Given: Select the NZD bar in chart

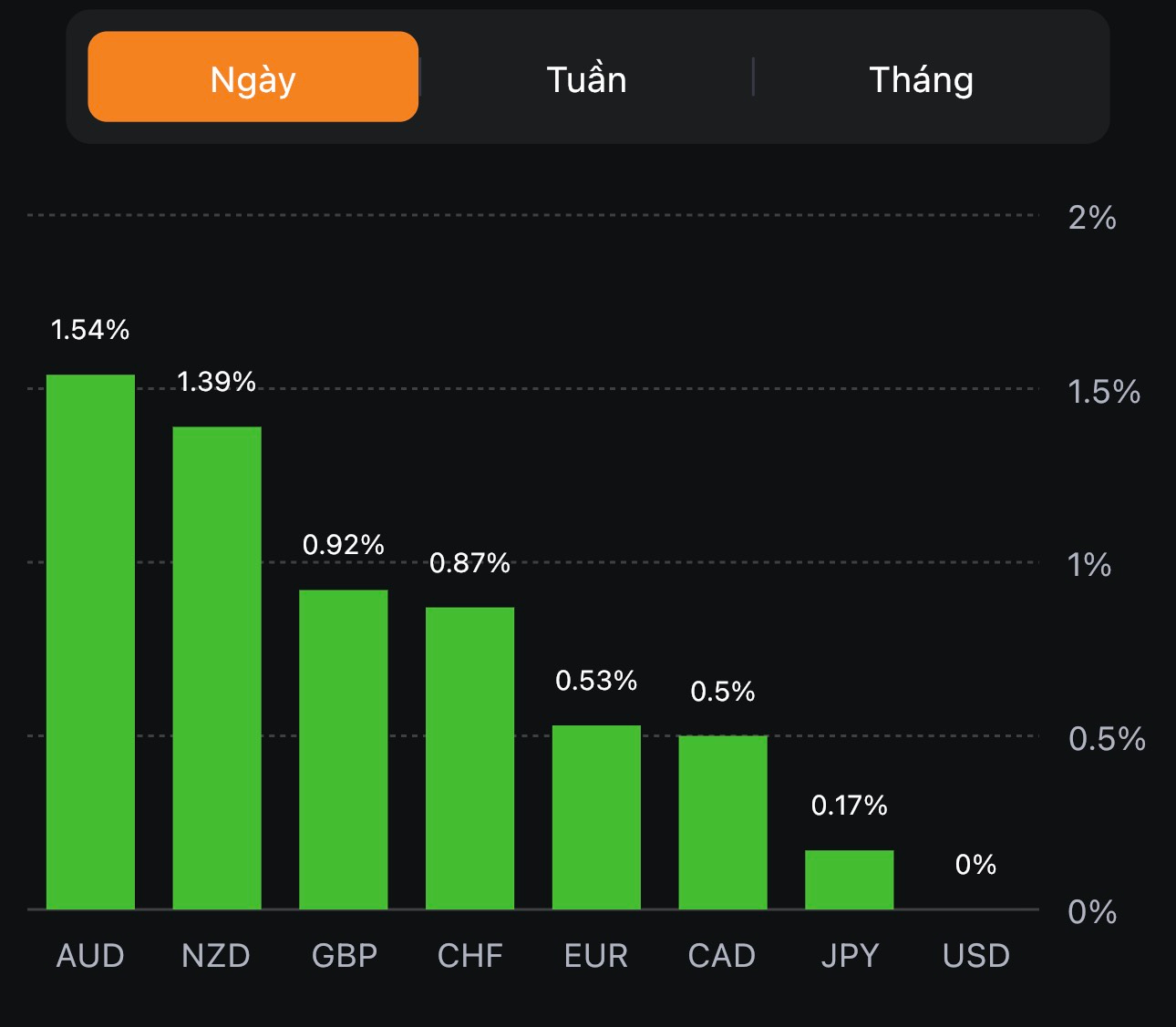Looking at the screenshot, I should coord(217,667).
